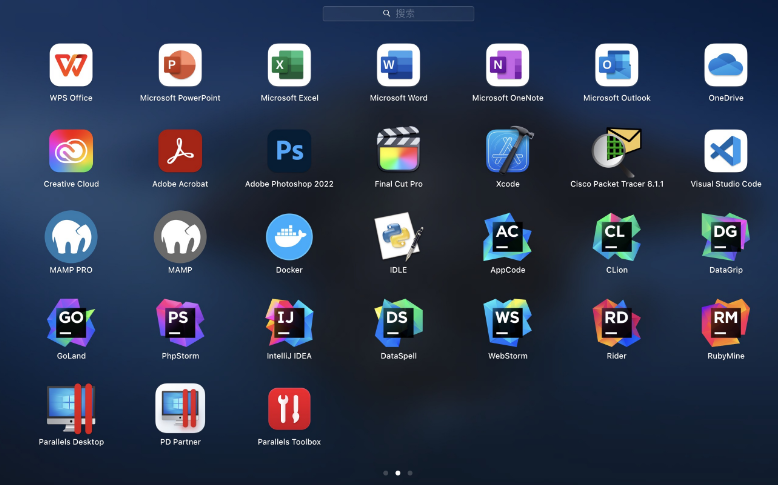Launch the CLion IDE
The height and width of the screenshot is (485, 778).
pyautogui.click(x=617, y=237)
